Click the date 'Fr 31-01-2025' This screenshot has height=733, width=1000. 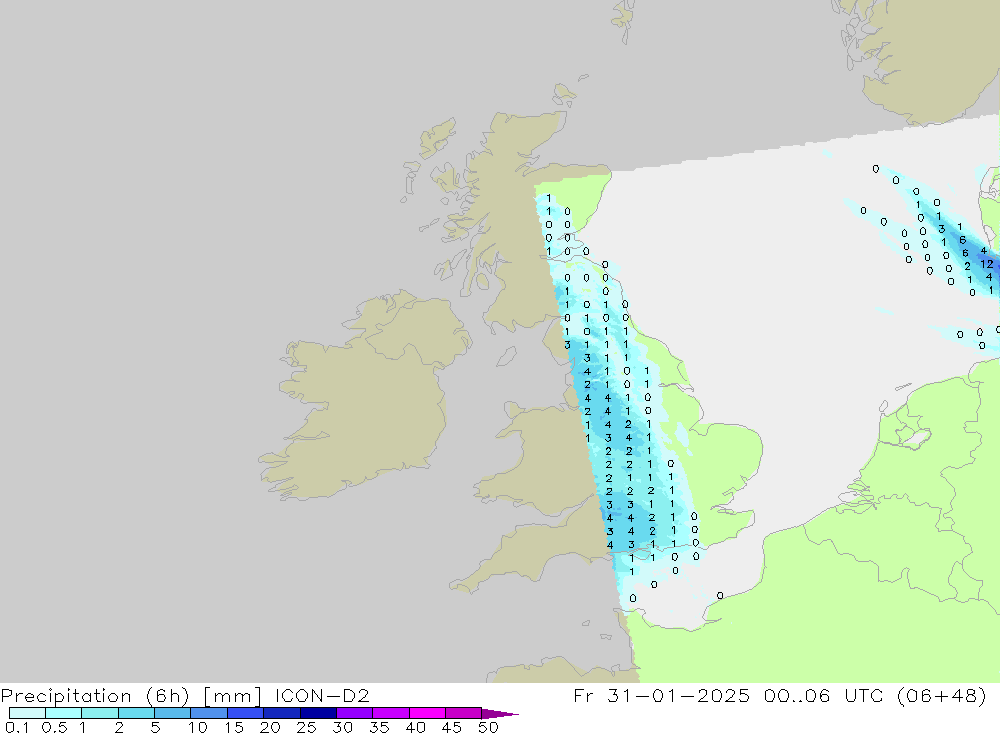661,695
